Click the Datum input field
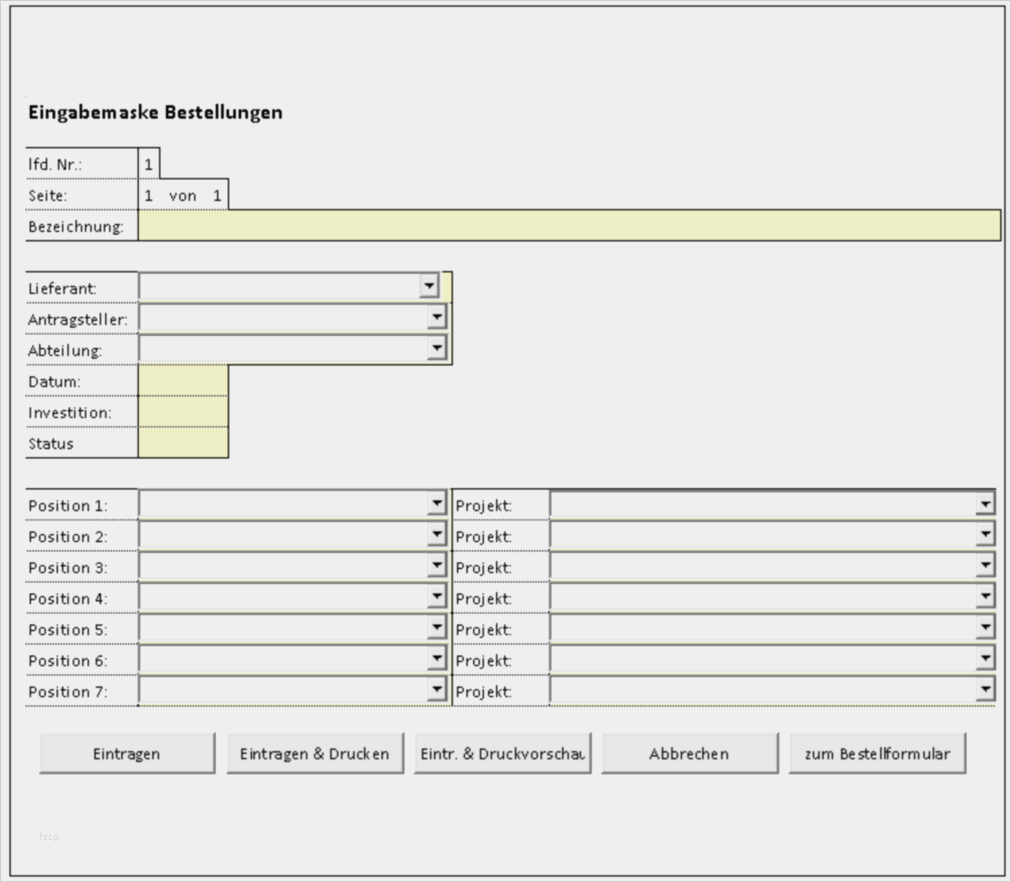This screenshot has height=882, width=1011. (x=183, y=380)
